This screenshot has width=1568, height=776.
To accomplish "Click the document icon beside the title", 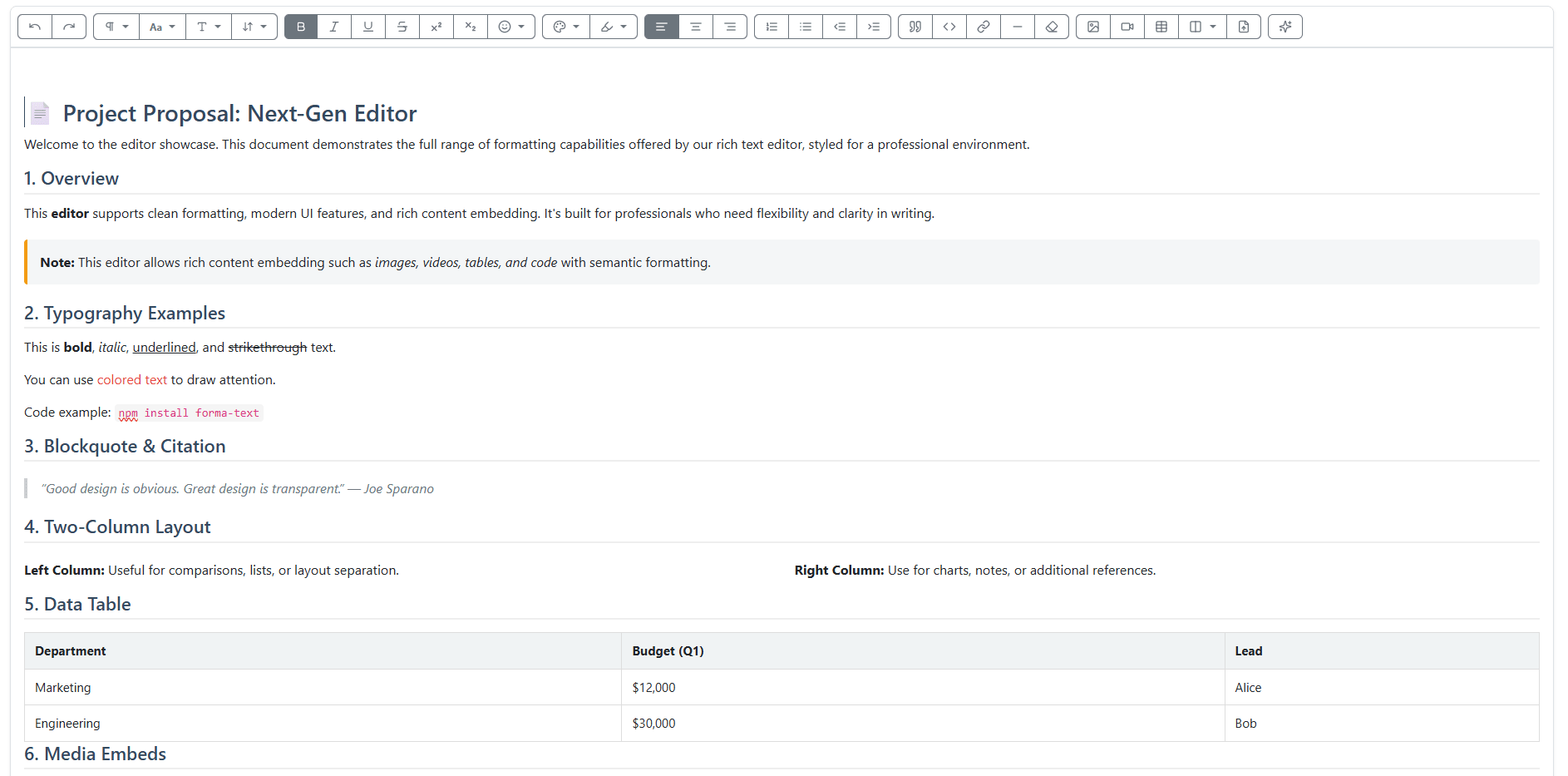I will (40, 112).
